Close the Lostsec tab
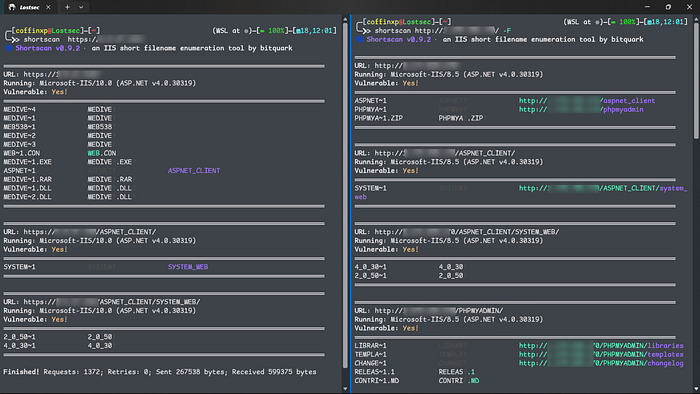This screenshot has width=700, height=394. pos(48,7)
